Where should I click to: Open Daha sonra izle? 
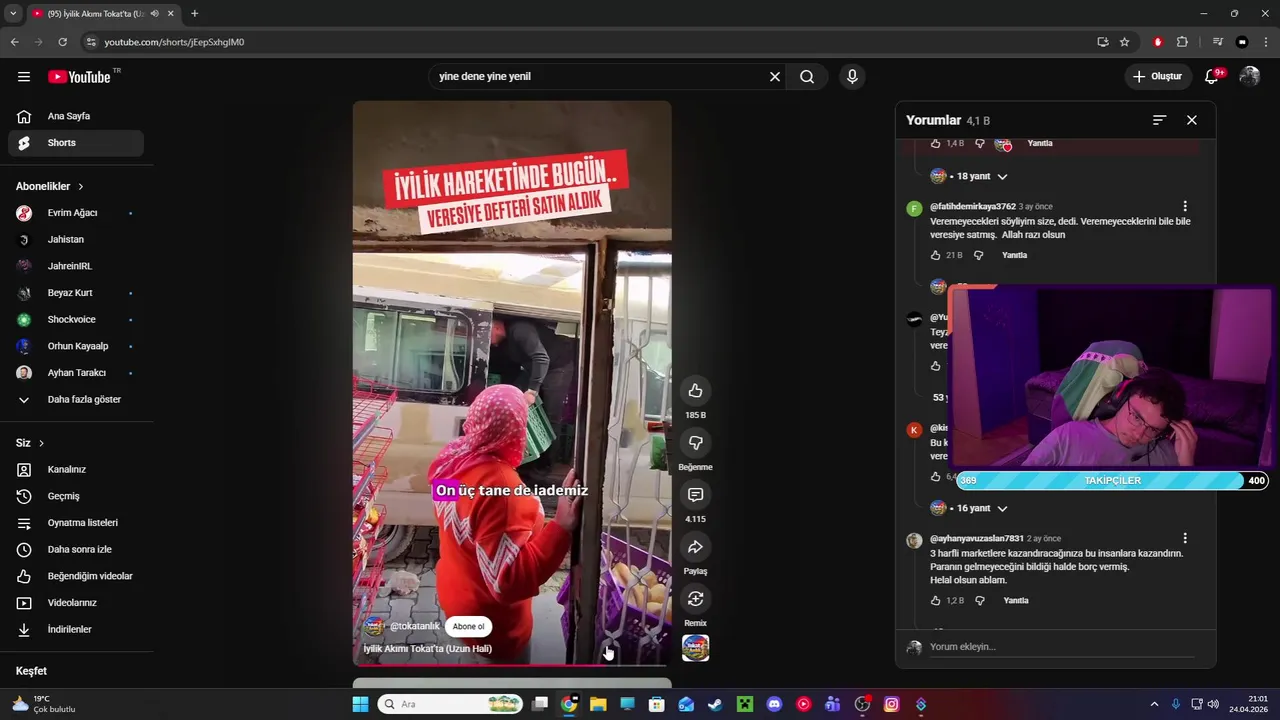pos(76,549)
